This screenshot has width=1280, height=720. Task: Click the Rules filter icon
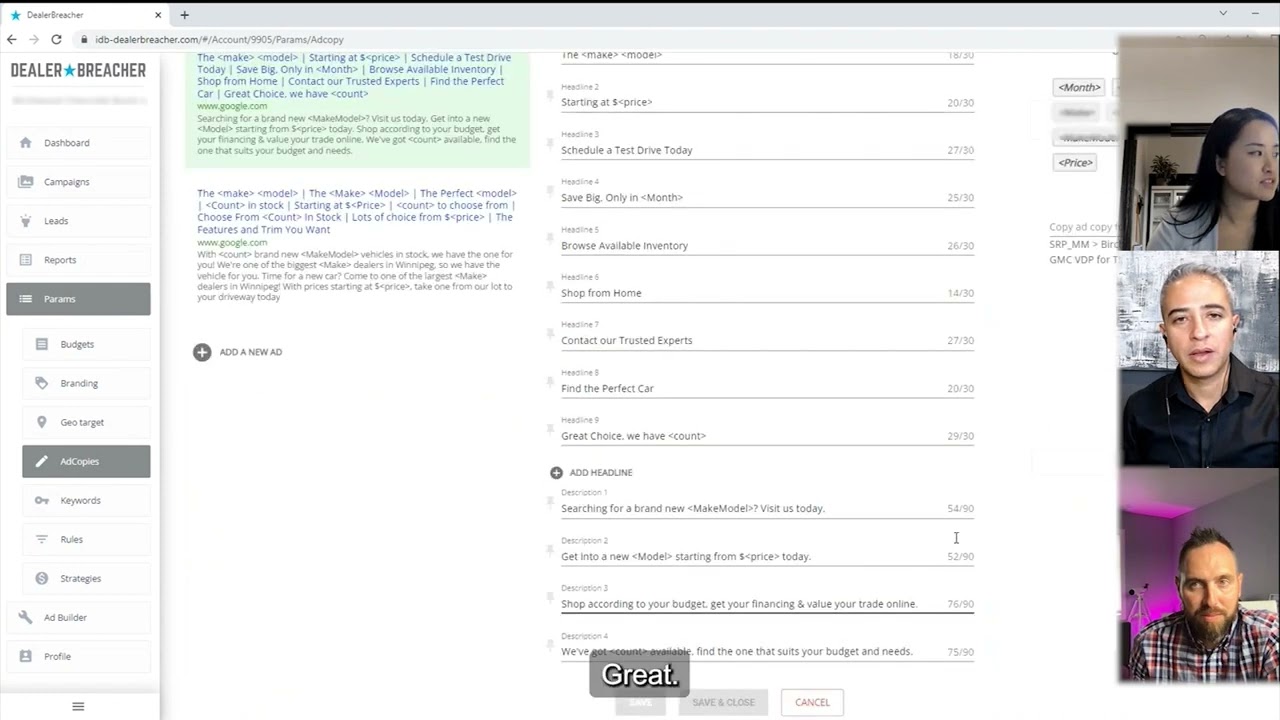(x=42, y=539)
